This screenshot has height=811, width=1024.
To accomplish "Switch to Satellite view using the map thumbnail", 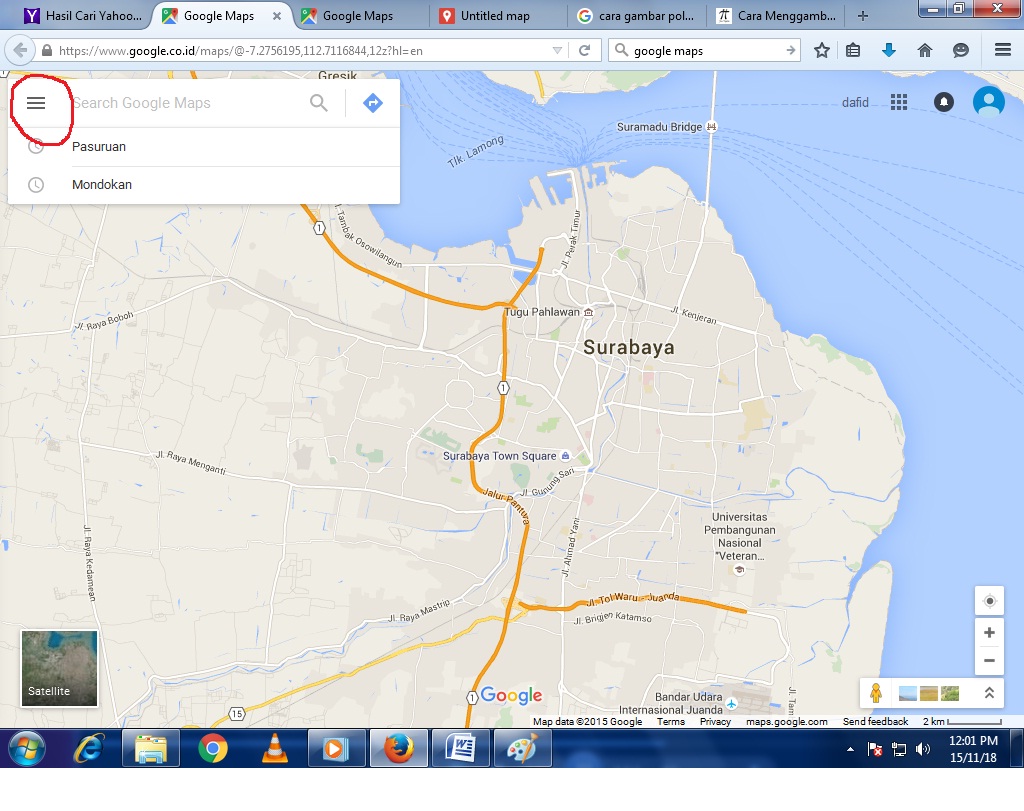I will (58, 667).
